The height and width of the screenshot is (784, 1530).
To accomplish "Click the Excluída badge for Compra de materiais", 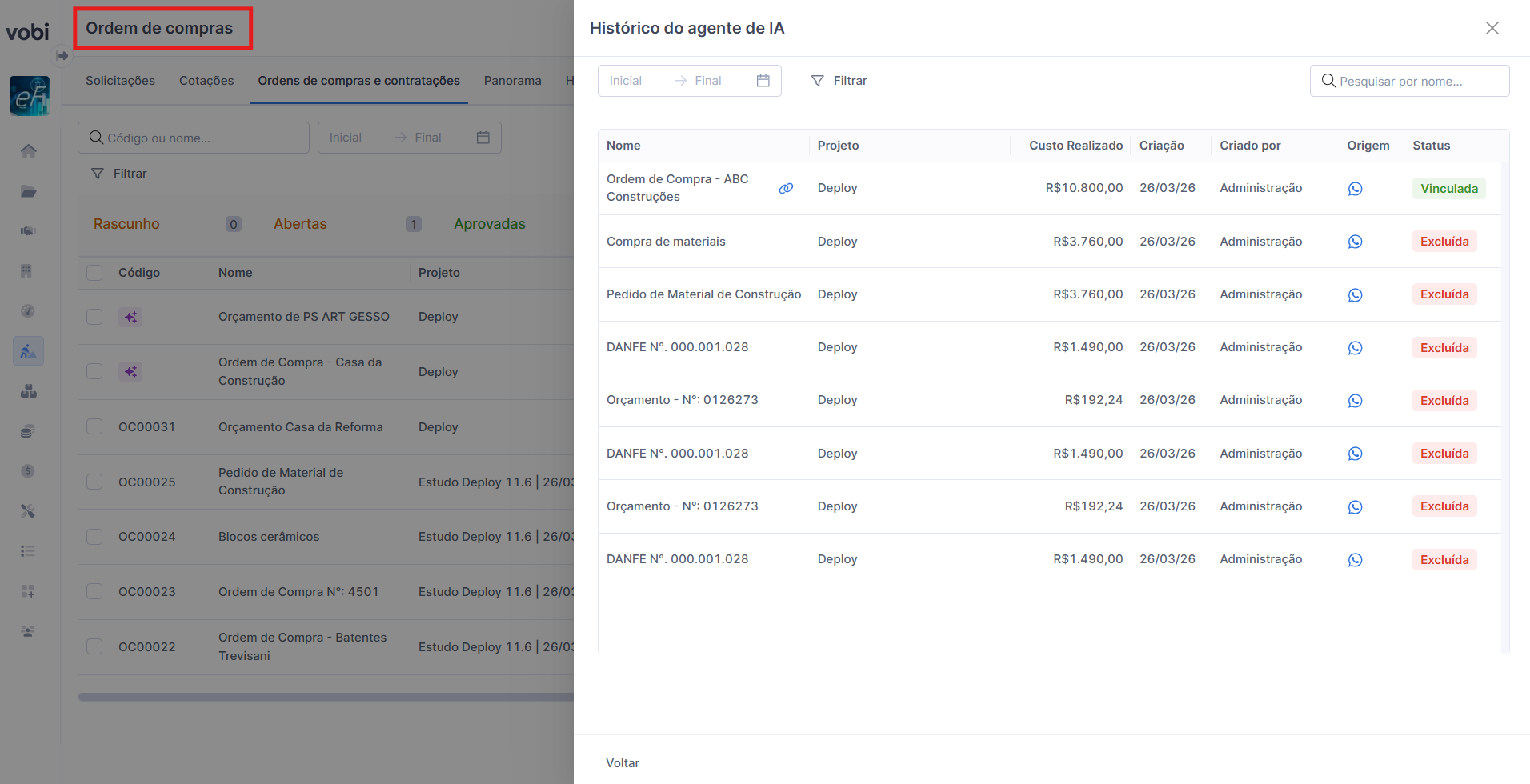I will [x=1444, y=242].
